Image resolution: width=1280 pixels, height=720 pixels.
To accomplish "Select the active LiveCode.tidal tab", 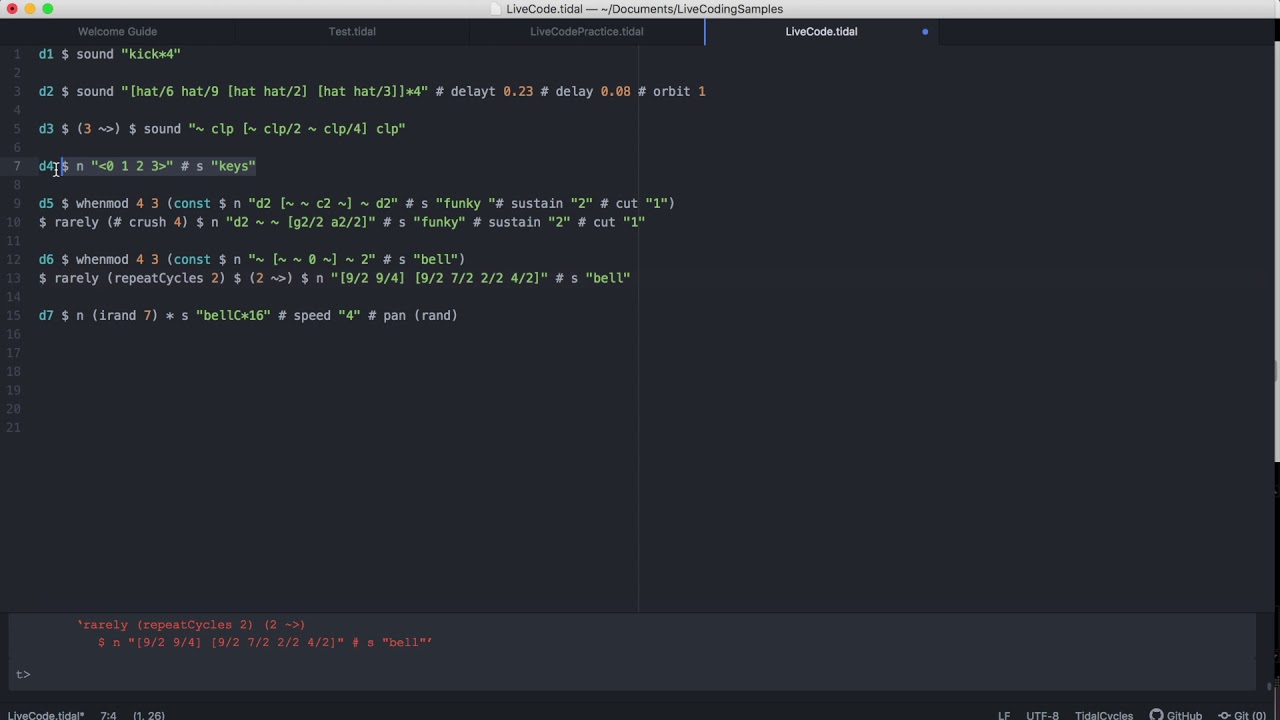I will pyautogui.click(x=821, y=31).
